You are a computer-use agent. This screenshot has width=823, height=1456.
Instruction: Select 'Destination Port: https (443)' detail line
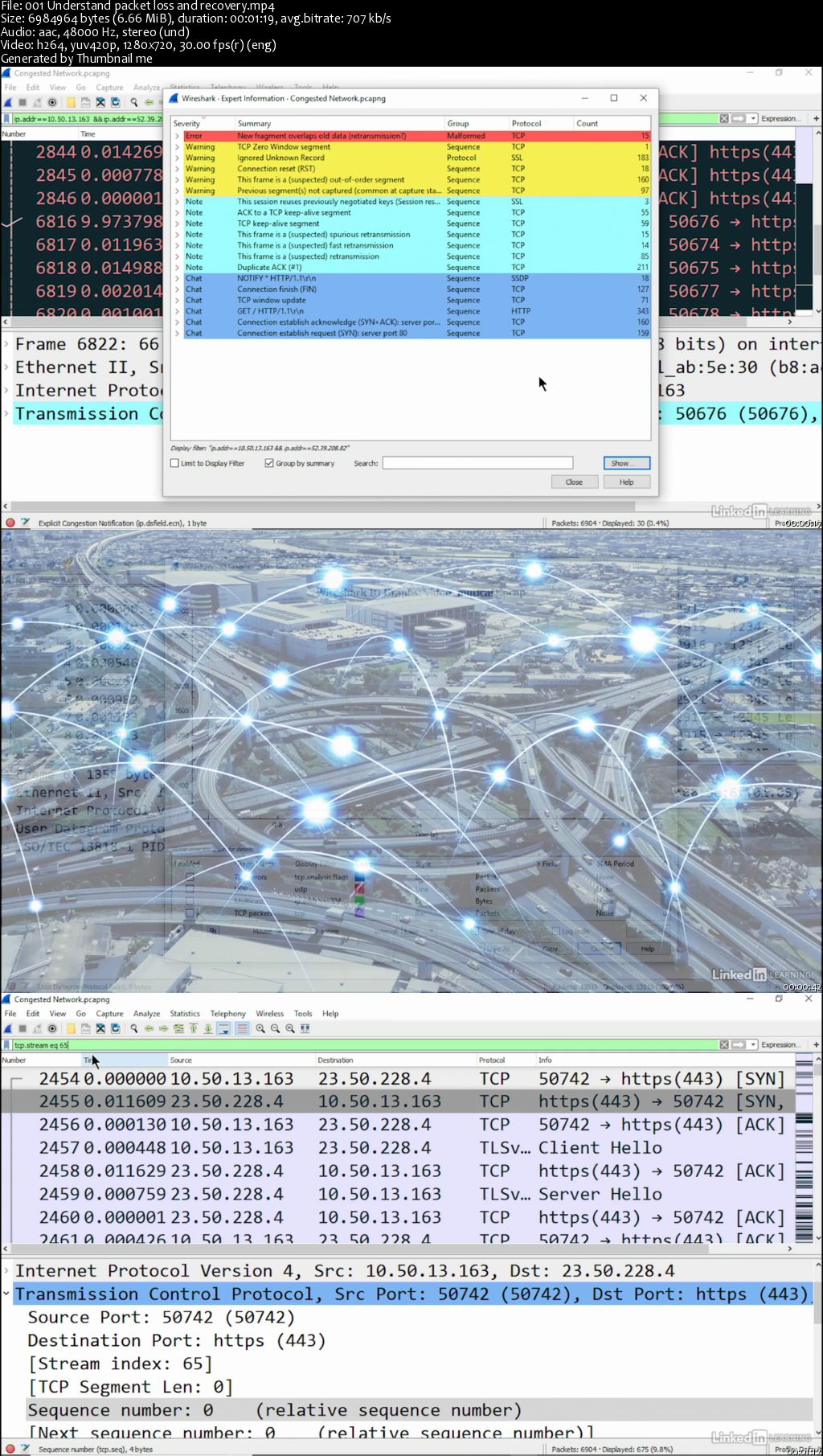coord(177,1340)
